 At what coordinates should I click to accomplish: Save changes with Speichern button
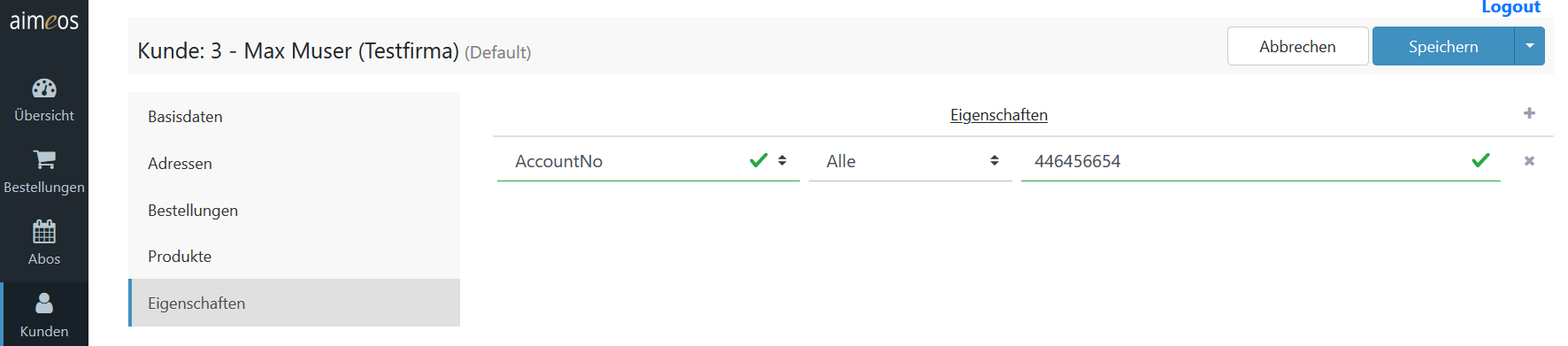[1443, 46]
